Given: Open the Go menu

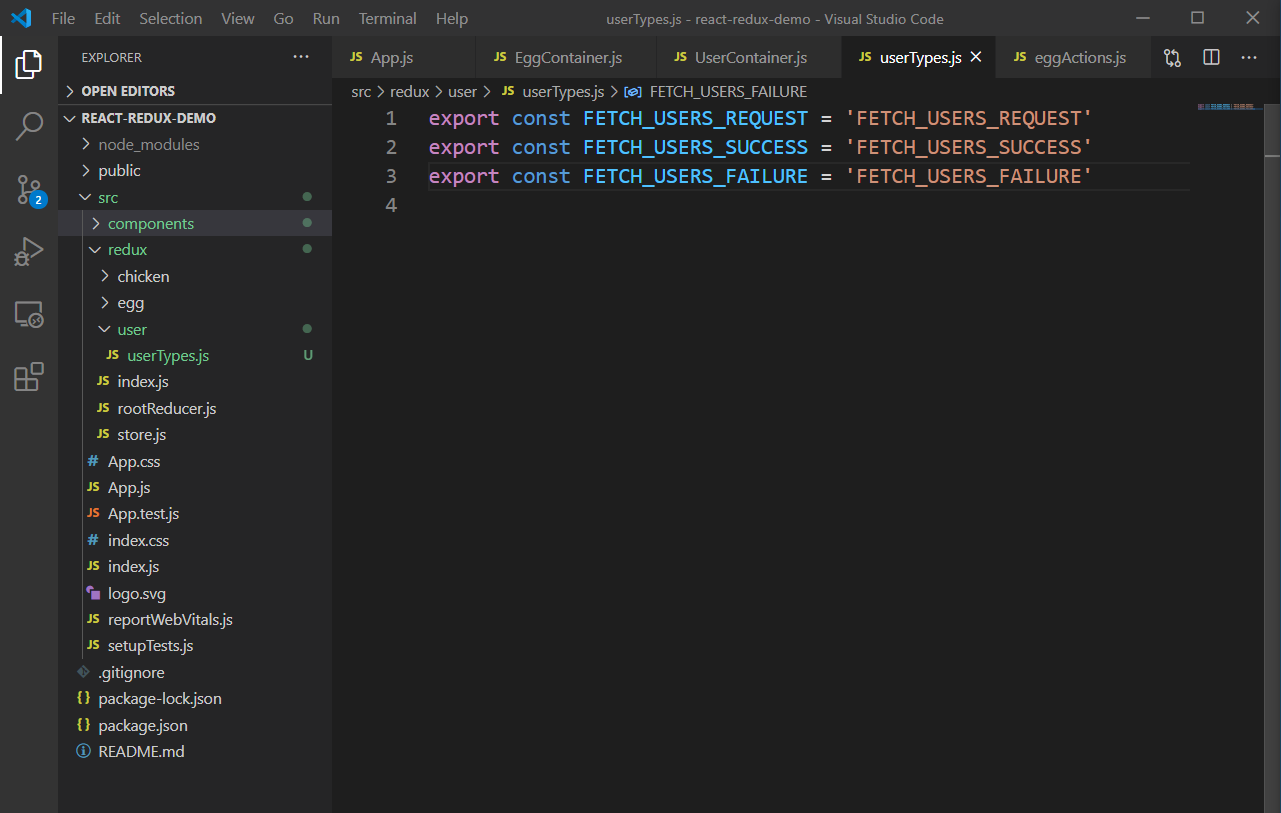Looking at the screenshot, I should [284, 18].
